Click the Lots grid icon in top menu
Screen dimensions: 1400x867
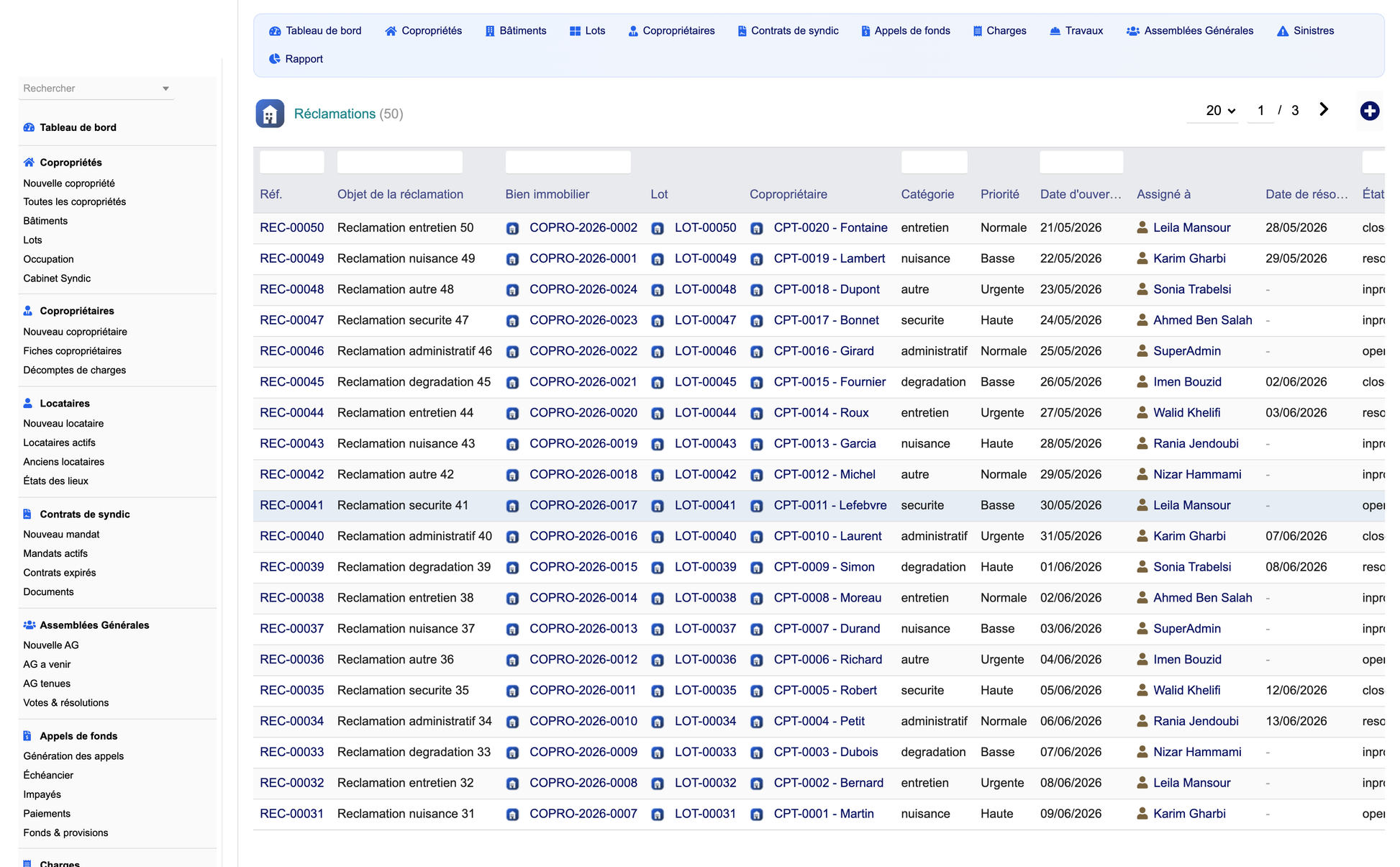575,31
